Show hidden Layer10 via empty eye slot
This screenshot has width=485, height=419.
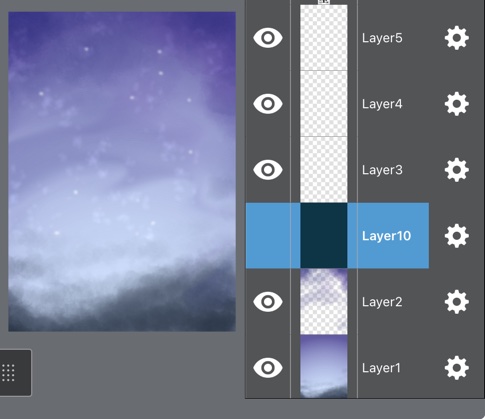[x=268, y=236]
